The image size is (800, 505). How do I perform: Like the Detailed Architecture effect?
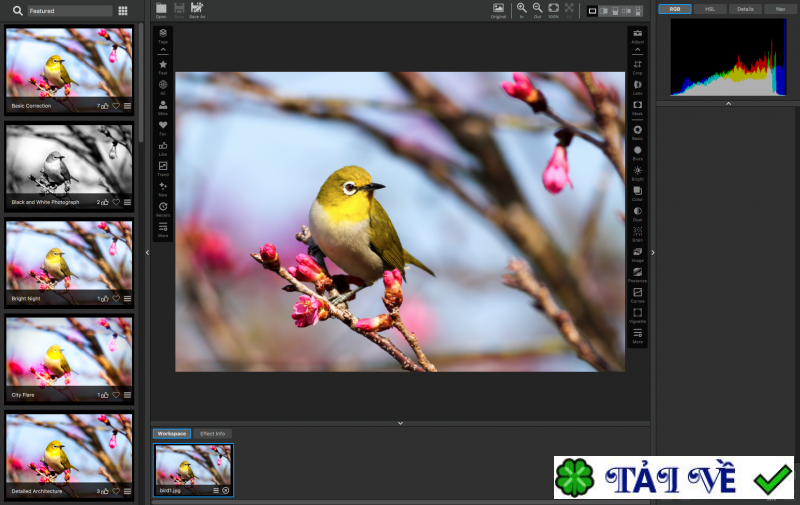(x=105, y=491)
